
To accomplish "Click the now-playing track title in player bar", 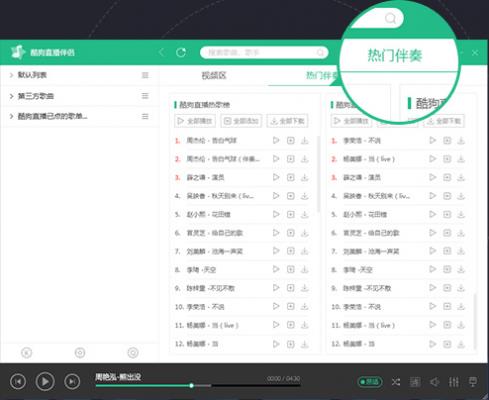I will (118, 377).
